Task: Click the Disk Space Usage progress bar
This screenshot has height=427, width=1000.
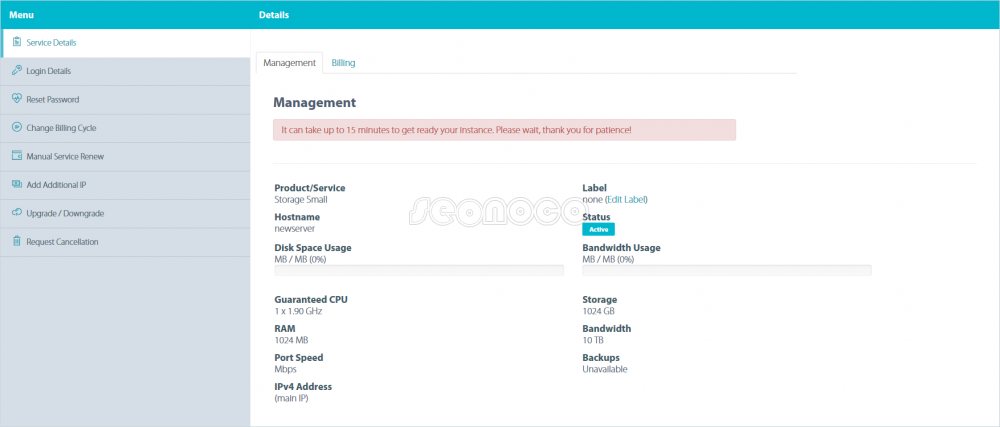Action: coord(419,270)
